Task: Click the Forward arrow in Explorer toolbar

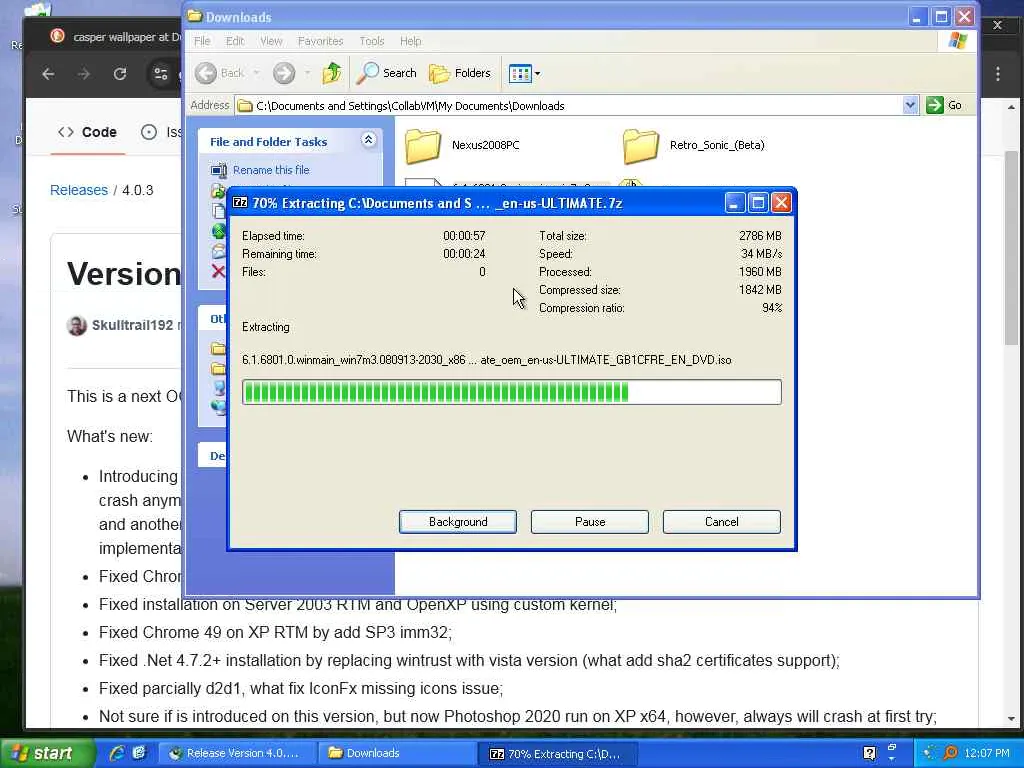Action: (x=284, y=73)
